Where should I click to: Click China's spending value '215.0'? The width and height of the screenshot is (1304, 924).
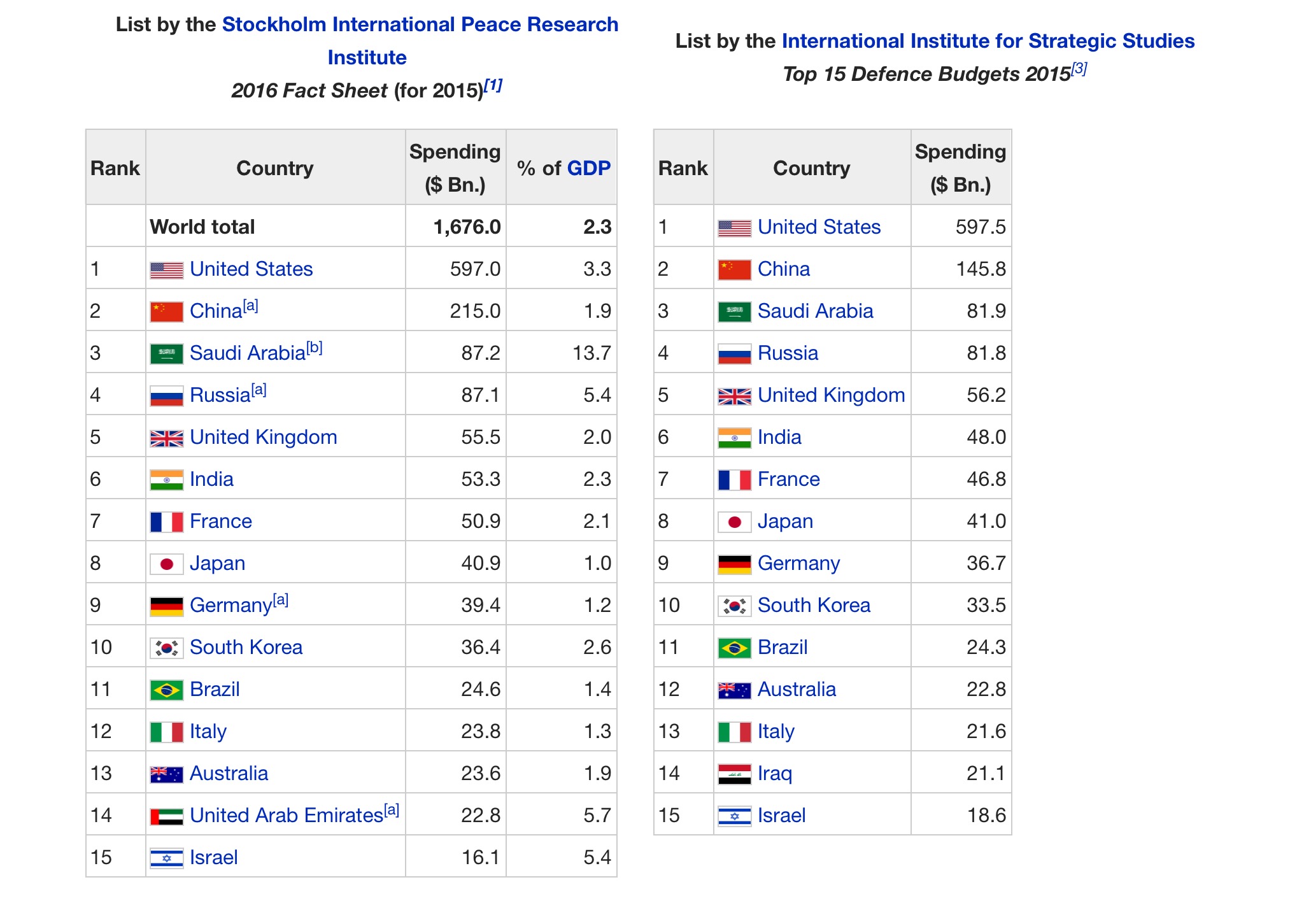coord(476,311)
